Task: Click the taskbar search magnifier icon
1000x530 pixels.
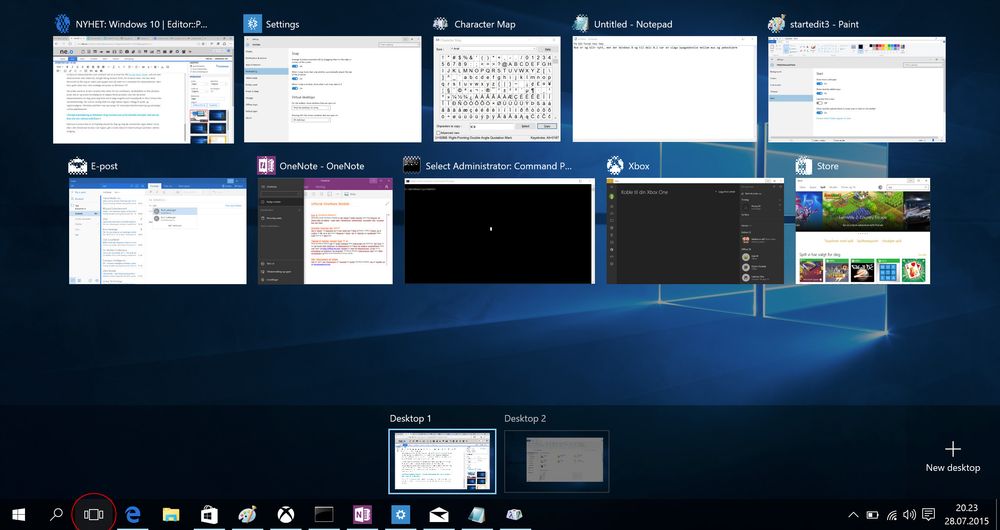Action: coord(56,514)
